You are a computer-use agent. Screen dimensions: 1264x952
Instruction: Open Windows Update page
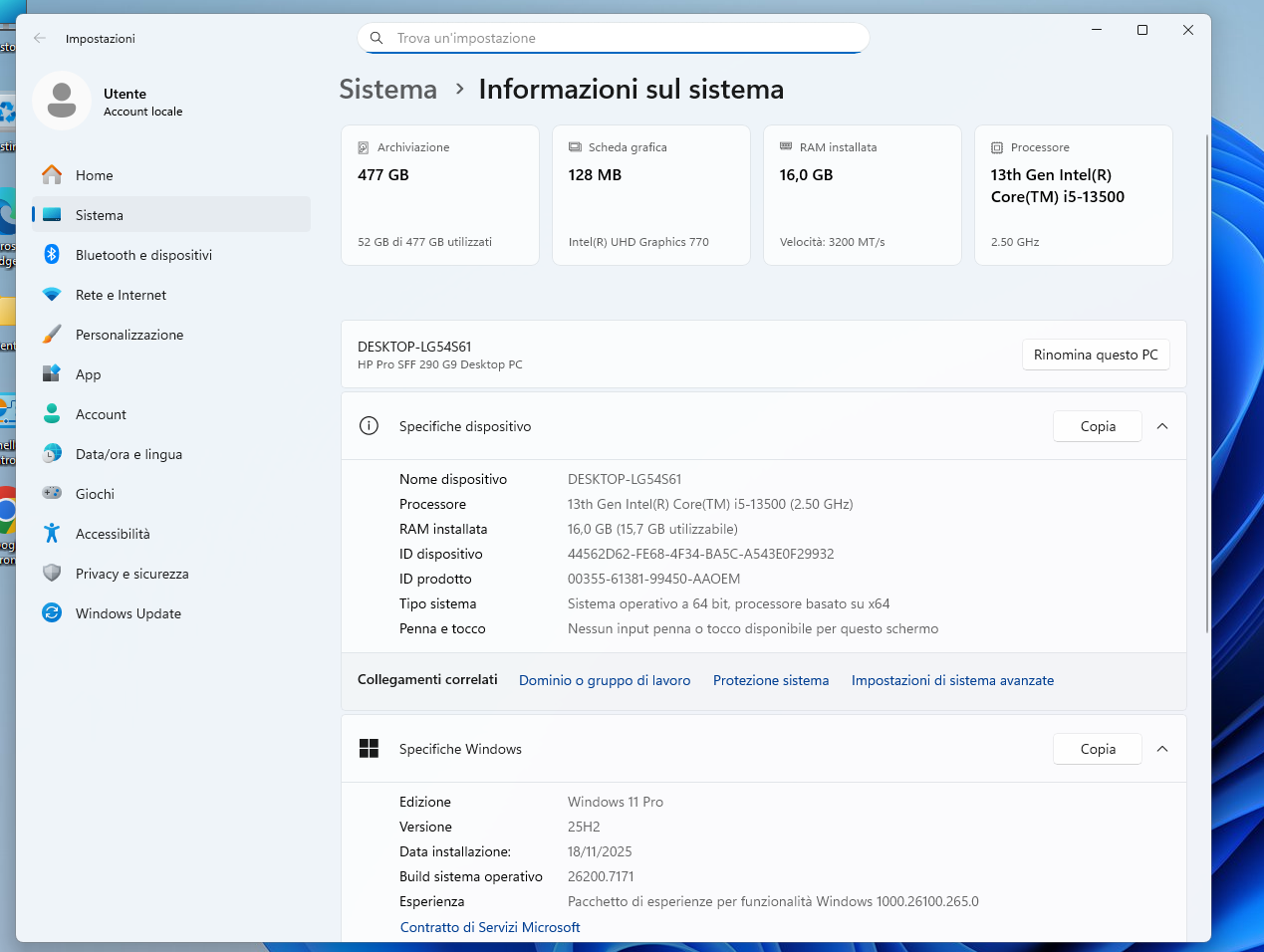point(171,613)
